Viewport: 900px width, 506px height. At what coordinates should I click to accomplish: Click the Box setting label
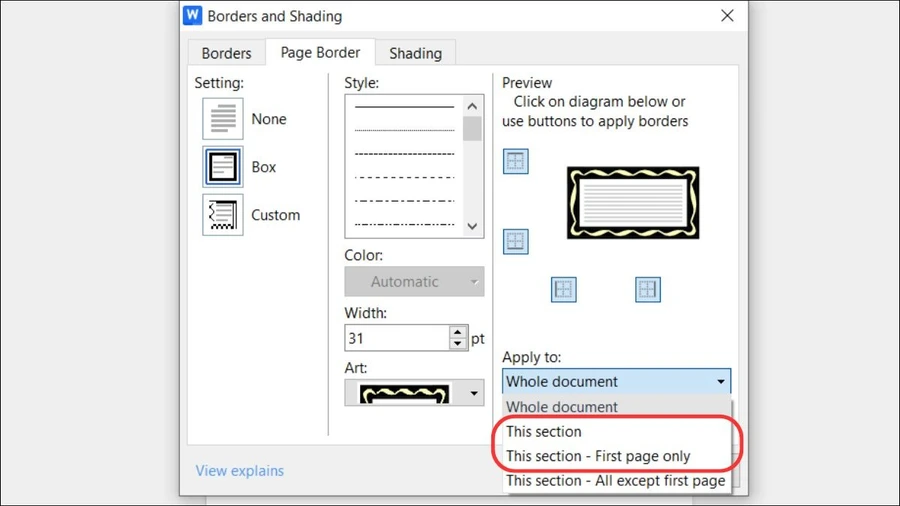[263, 167]
